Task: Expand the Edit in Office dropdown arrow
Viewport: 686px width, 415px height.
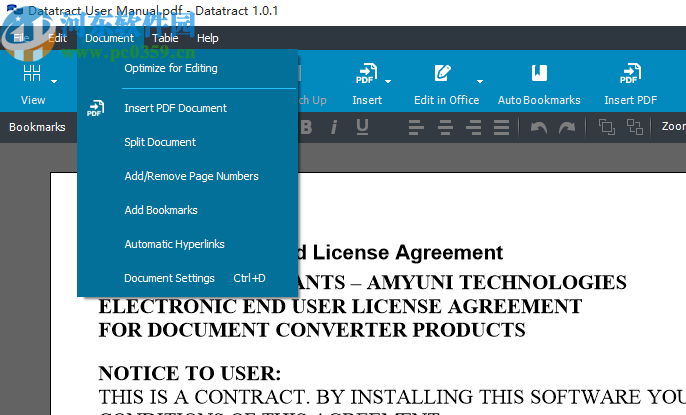Action: [x=480, y=81]
